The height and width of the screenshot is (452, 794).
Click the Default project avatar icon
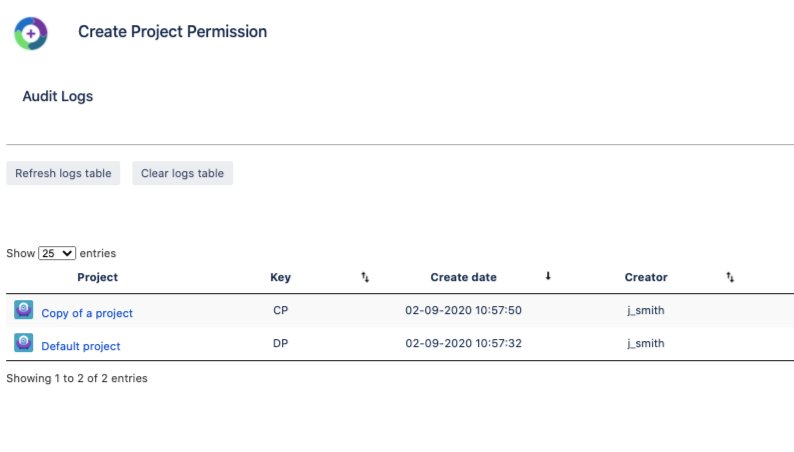[x=24, y=344]
